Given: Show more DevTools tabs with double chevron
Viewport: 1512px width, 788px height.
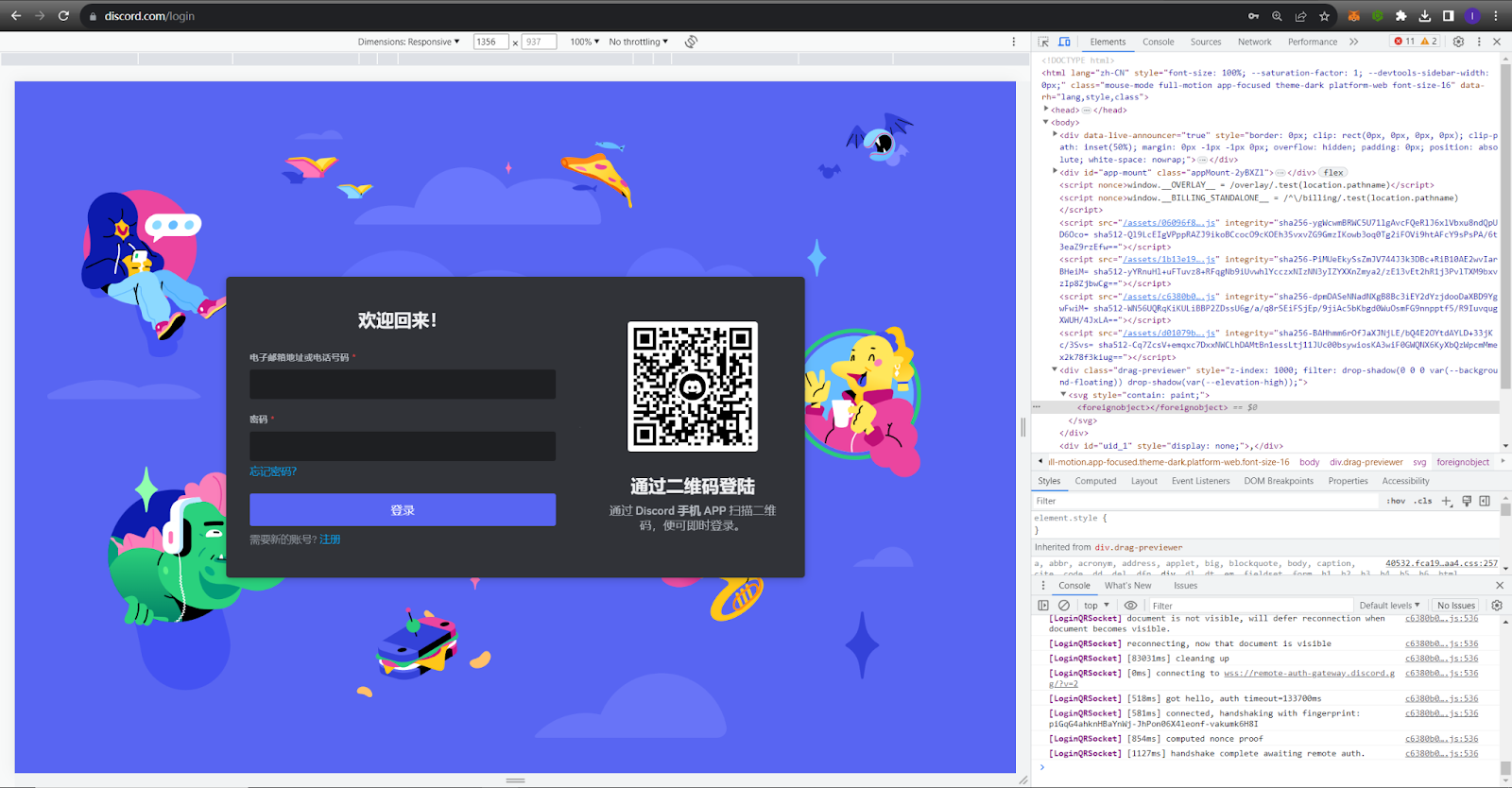Looking at the screenshot, I should click(1354, 42).
